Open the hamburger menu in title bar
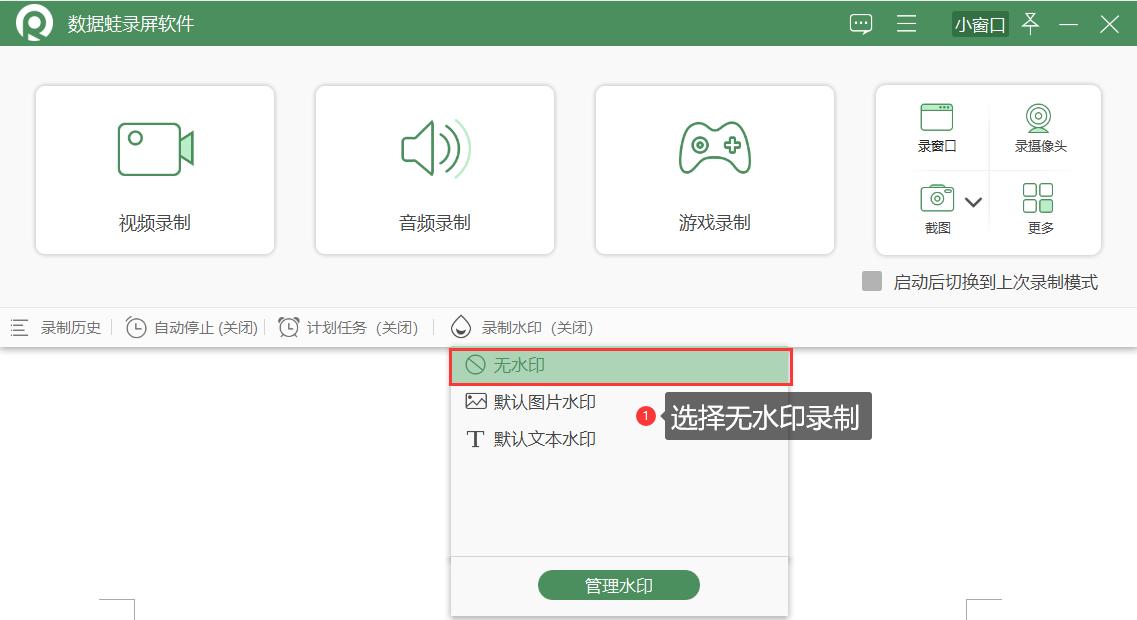Image resolution: width=1137 pixels, height=620 pixels. tap(906, 23)
